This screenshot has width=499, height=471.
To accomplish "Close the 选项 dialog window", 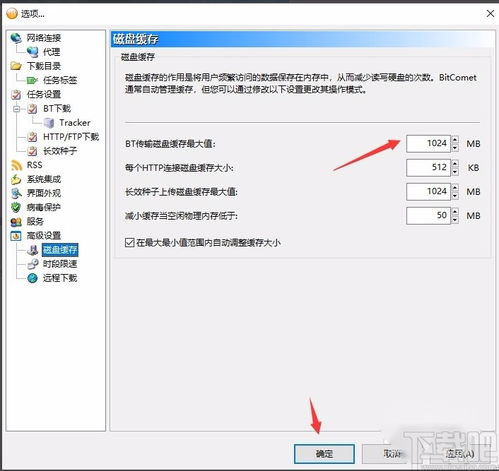I will (x=490, y=13).
